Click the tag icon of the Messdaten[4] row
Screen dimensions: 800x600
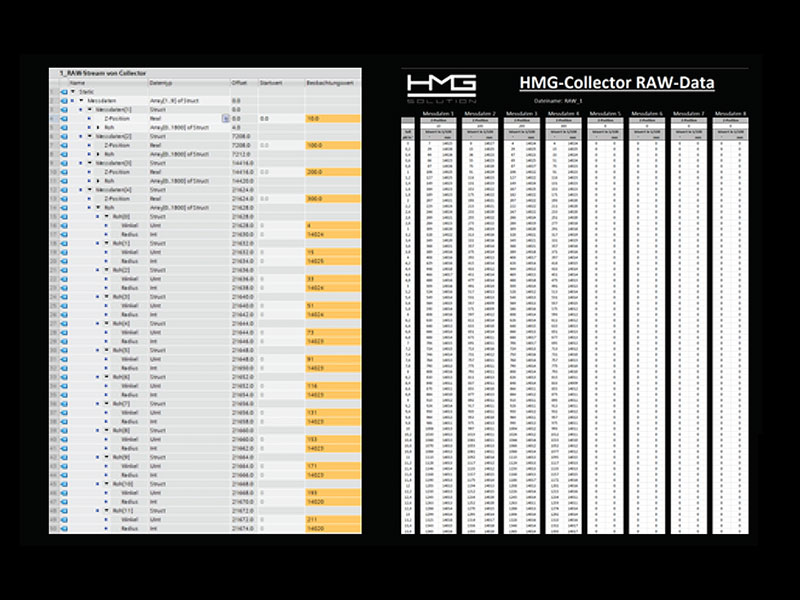[x=64, y=190]
